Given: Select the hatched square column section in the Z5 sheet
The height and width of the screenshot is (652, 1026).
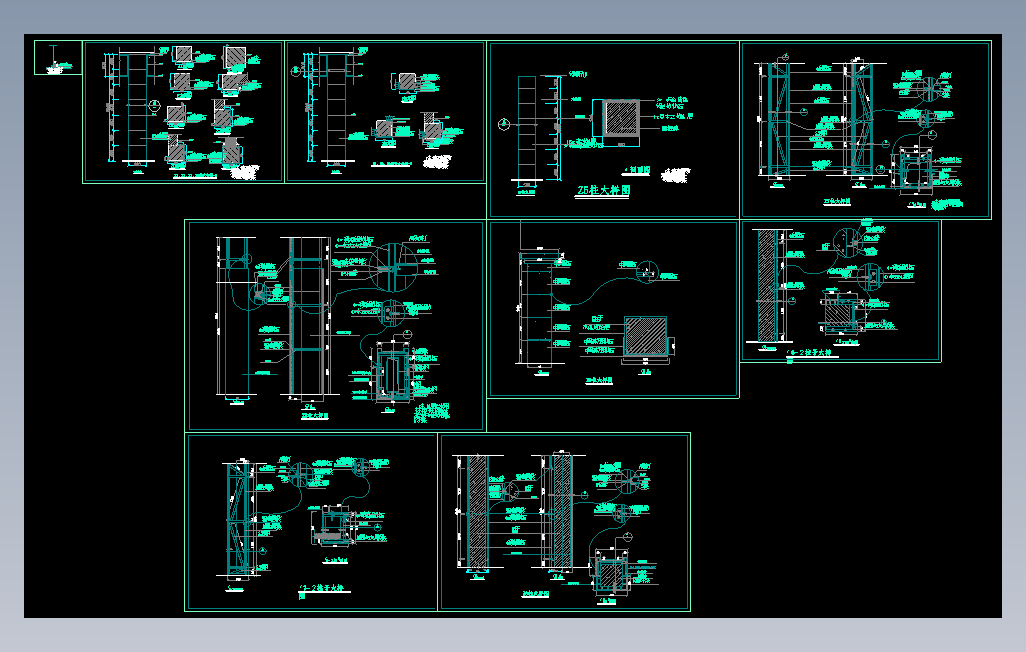Looking at the screenshot, I should click(x=620, y=118).
